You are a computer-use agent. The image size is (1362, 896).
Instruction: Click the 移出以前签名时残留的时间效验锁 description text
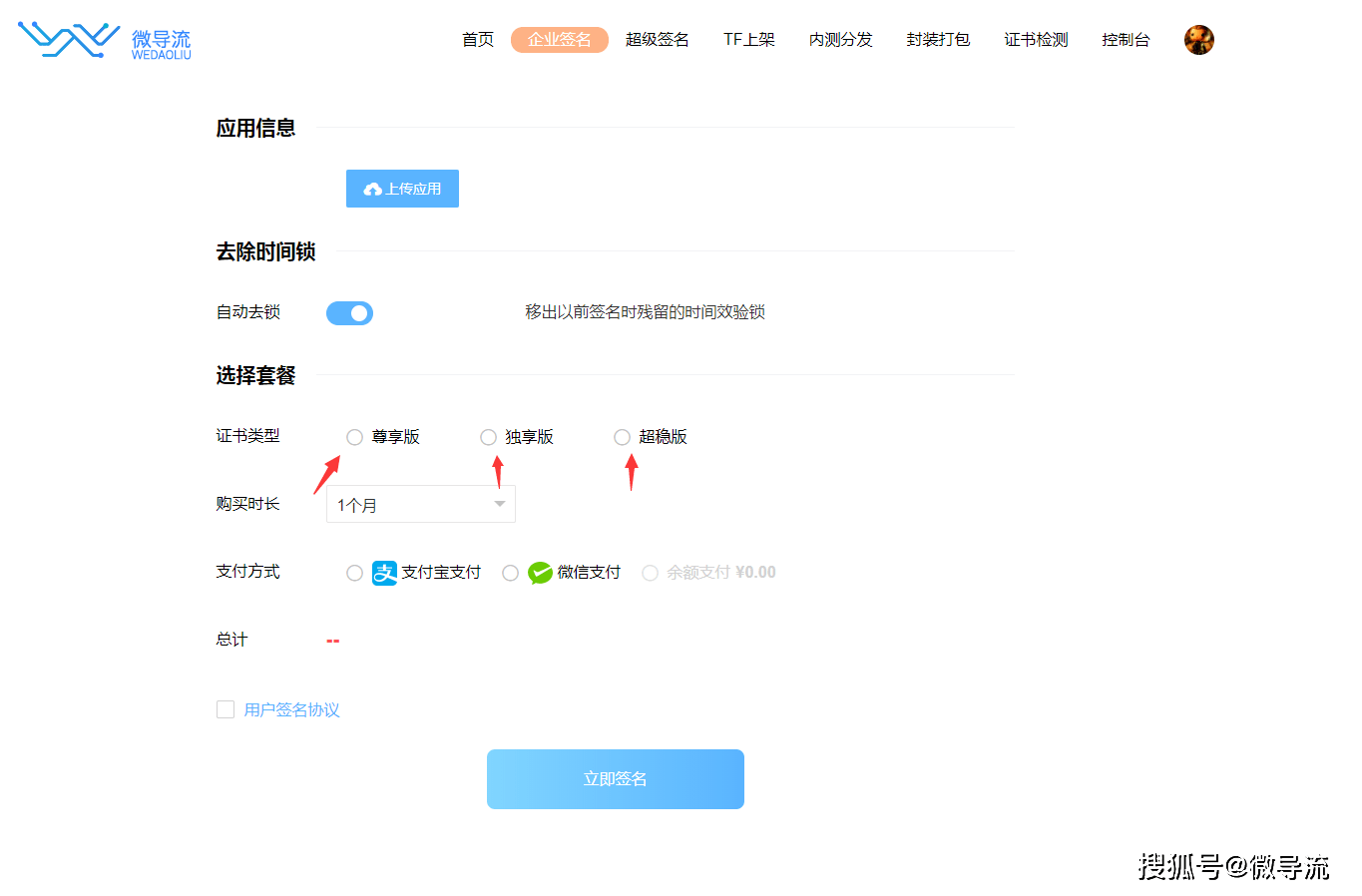pyautogui.click(x=646, y=312)
